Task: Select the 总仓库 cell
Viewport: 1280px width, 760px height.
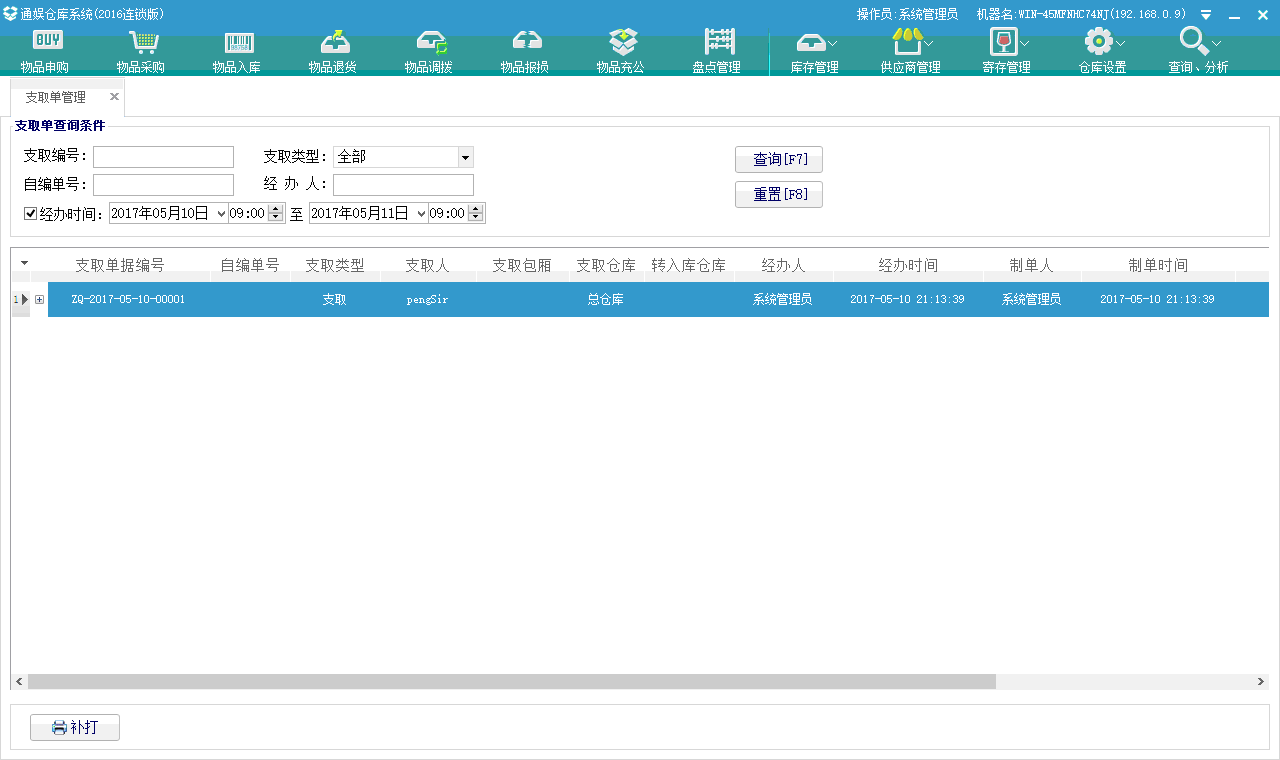Action: (606, 299)
